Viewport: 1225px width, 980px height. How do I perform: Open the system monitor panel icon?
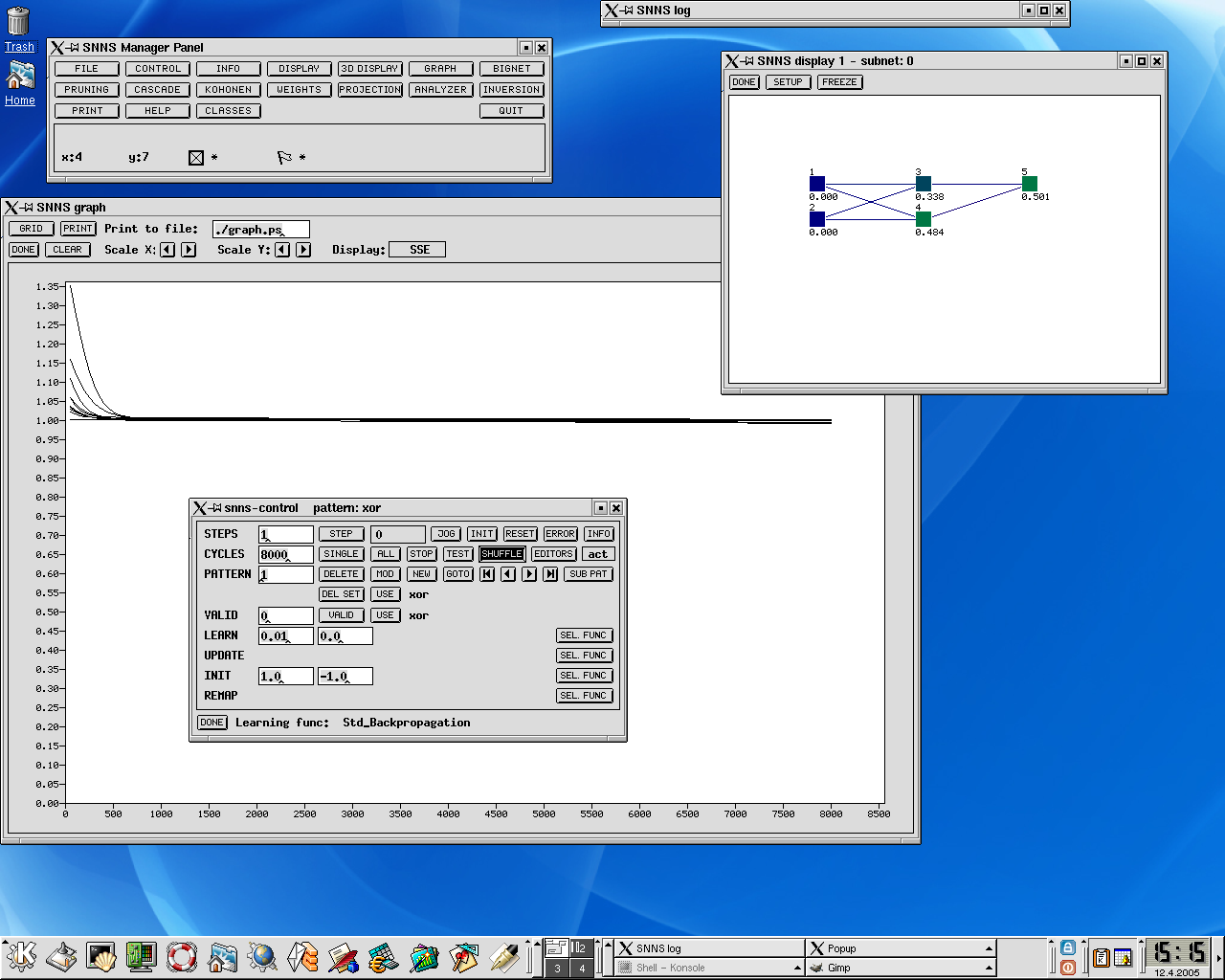(x=142, y=956)
